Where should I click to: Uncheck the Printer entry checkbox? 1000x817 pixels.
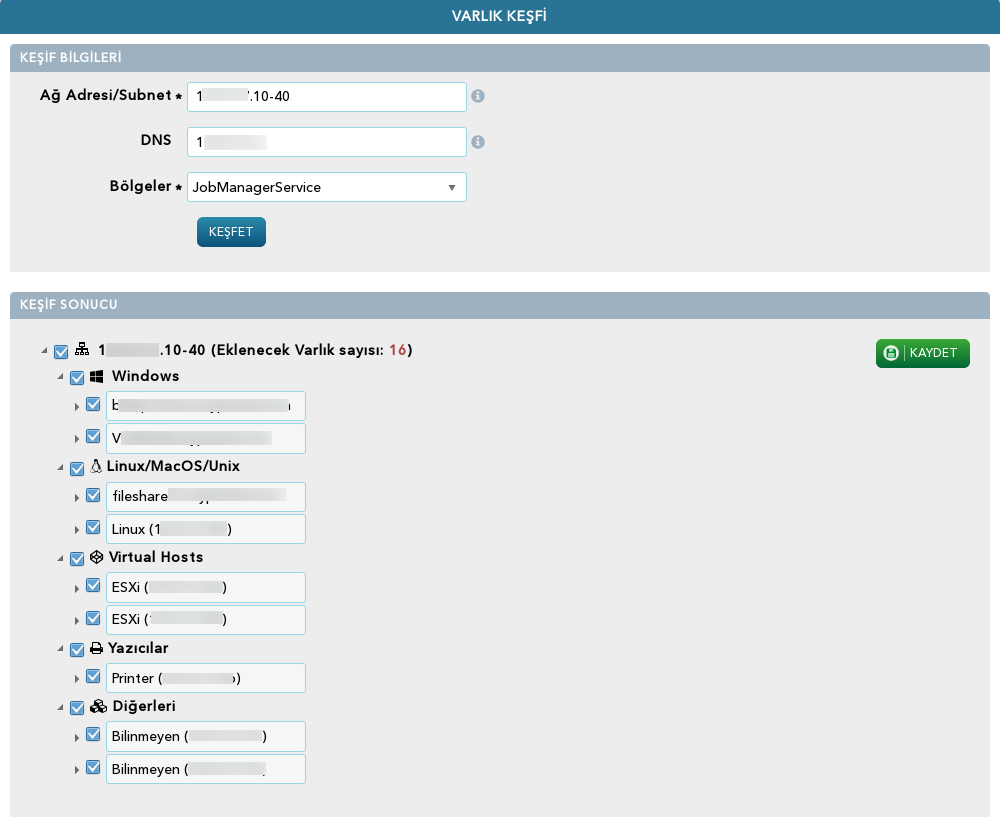click(x=93, y=676)
